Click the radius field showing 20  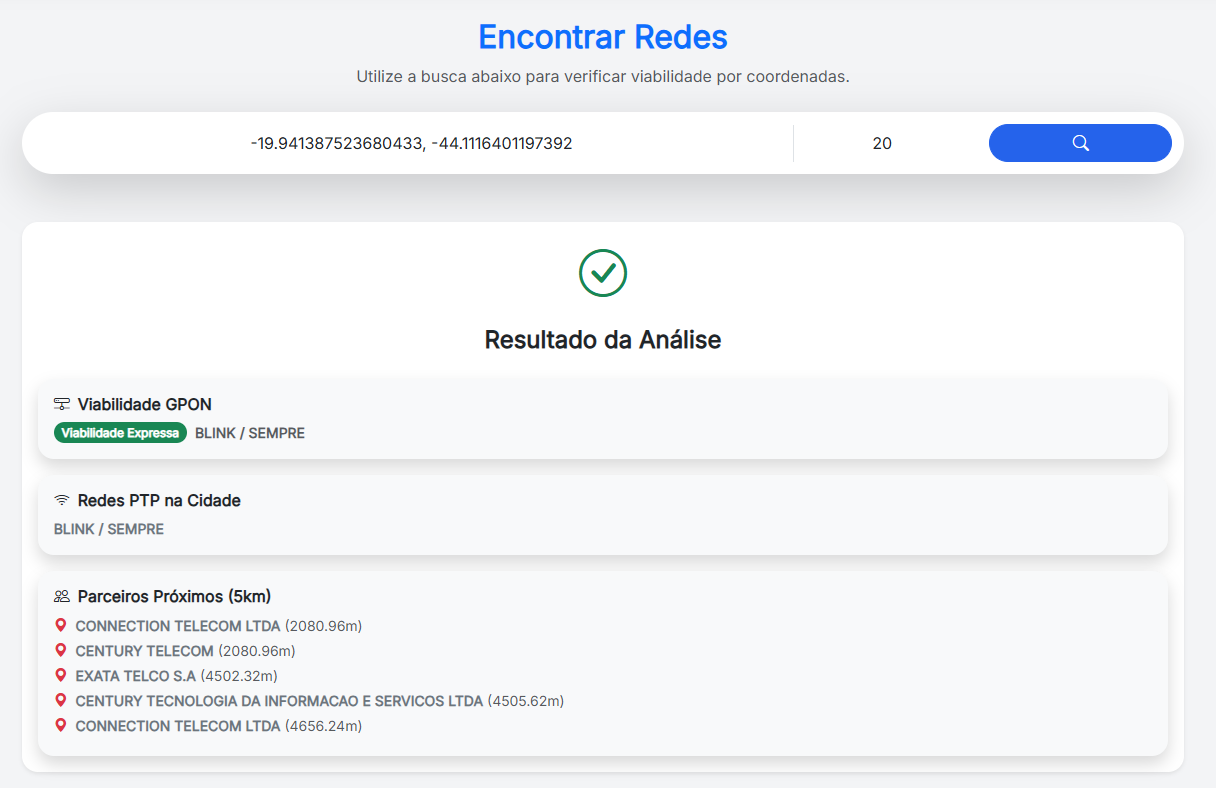tap(881, 143)
